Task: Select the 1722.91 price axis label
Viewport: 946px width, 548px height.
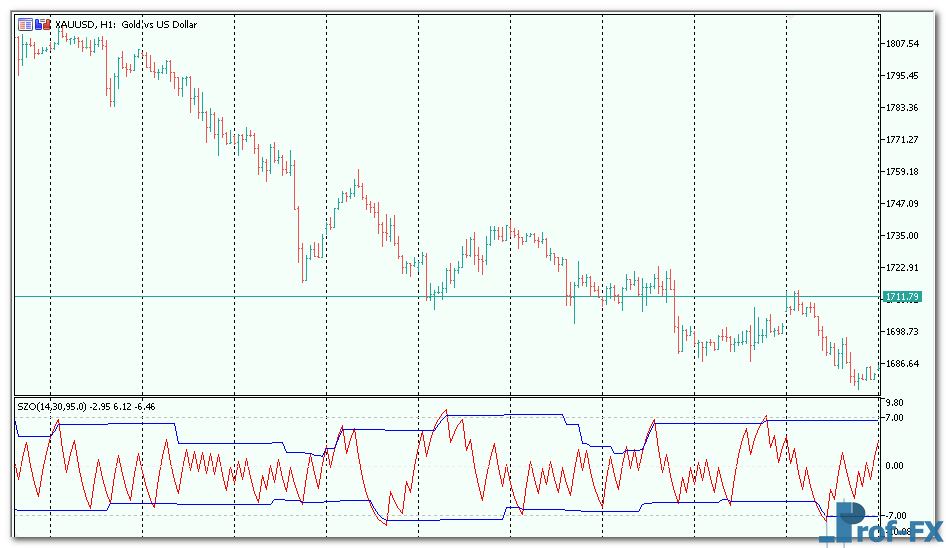Action: pyautogui.click(x=902, y=268)
